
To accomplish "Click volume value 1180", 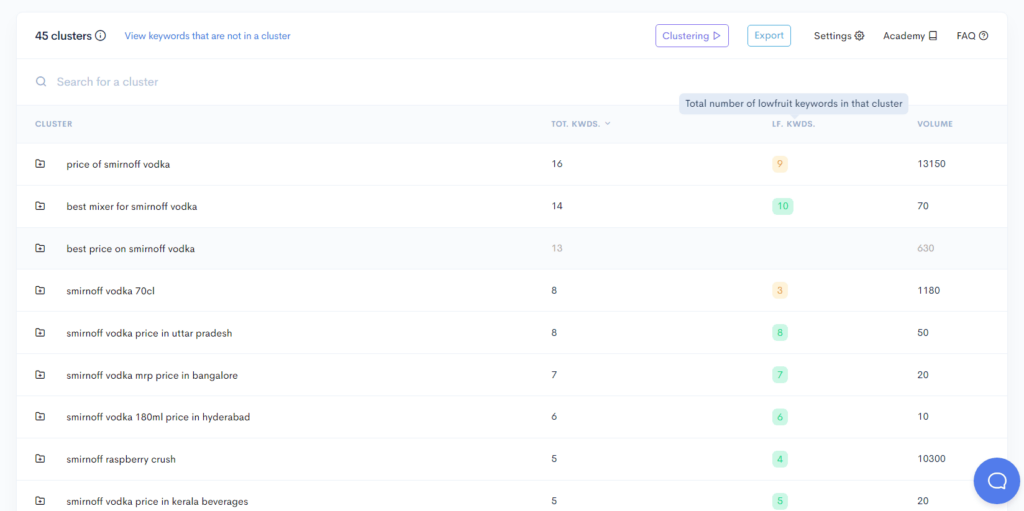I will tap(929, 291).
